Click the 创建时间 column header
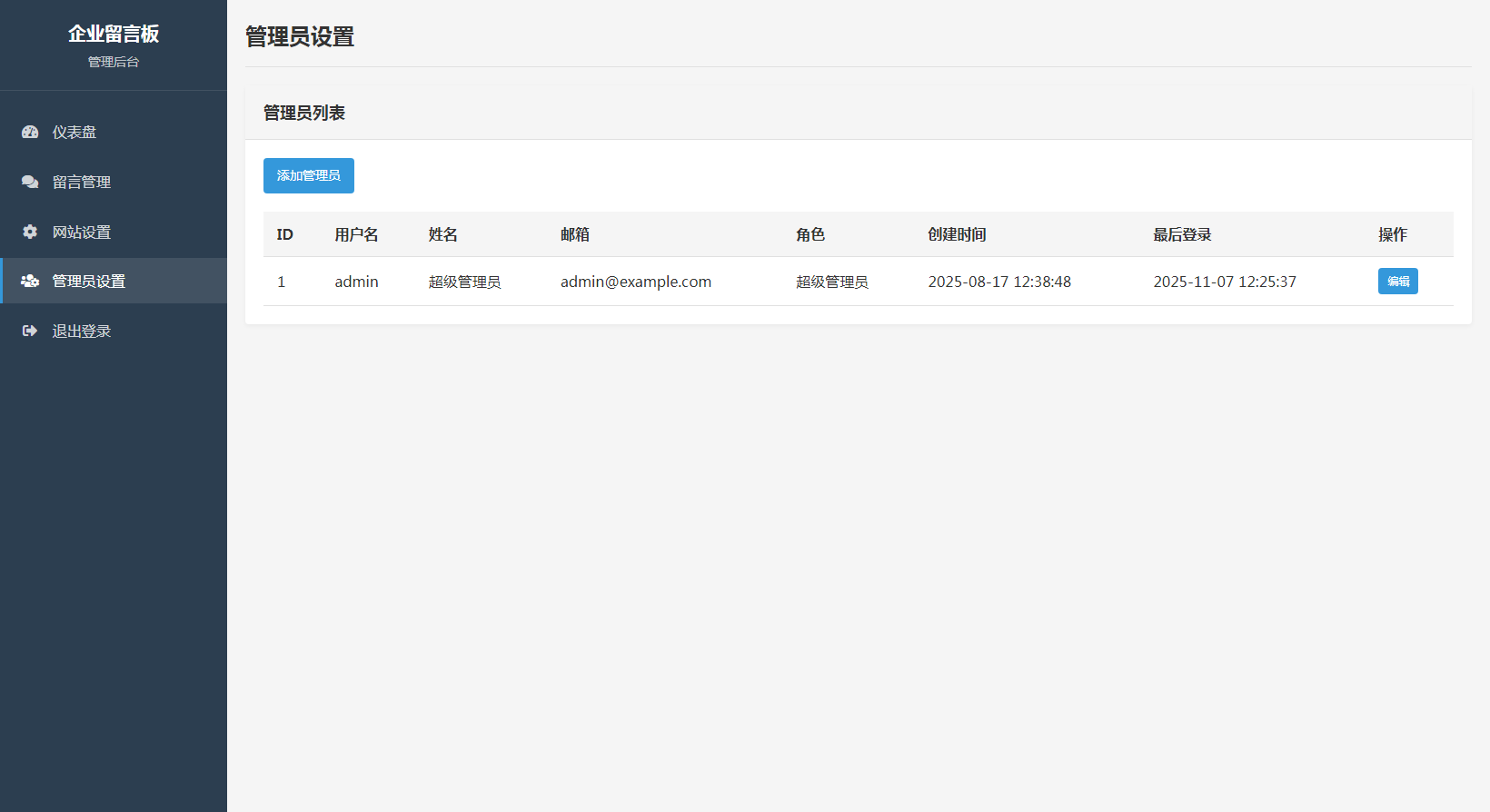The image size is (1490, 812). (957, 234)
